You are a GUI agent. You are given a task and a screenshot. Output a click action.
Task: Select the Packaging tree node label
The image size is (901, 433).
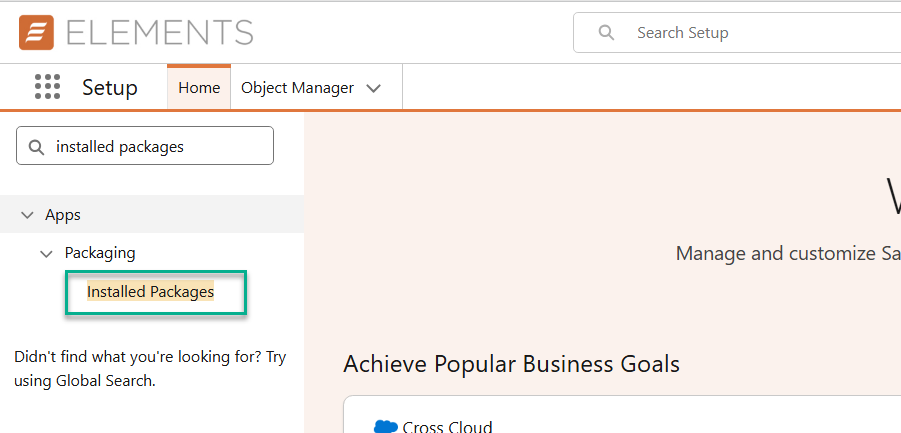coord(100,253)
